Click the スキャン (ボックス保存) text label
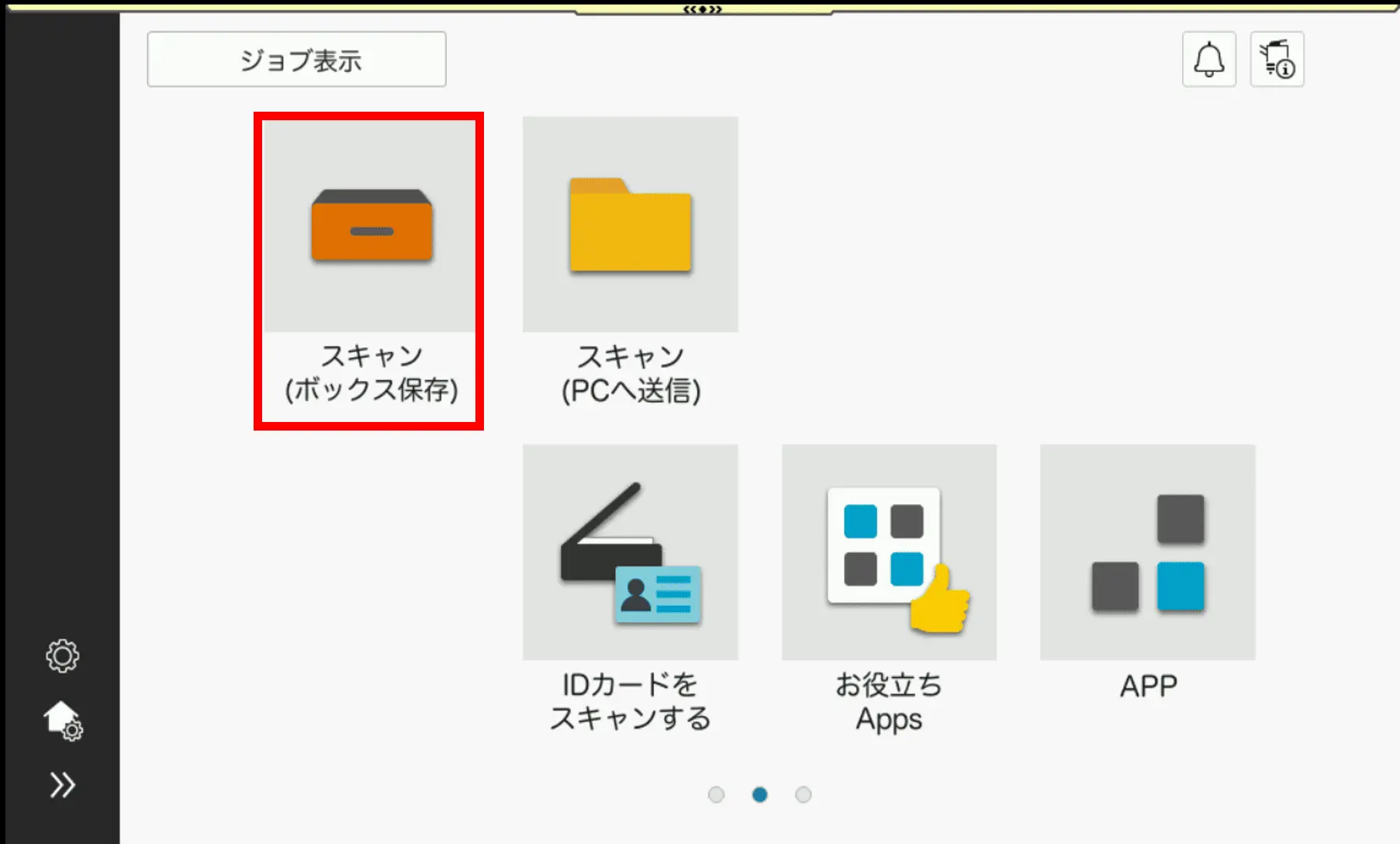Image resolution: width=1400 pixels, height=844 pixels. 371,373
